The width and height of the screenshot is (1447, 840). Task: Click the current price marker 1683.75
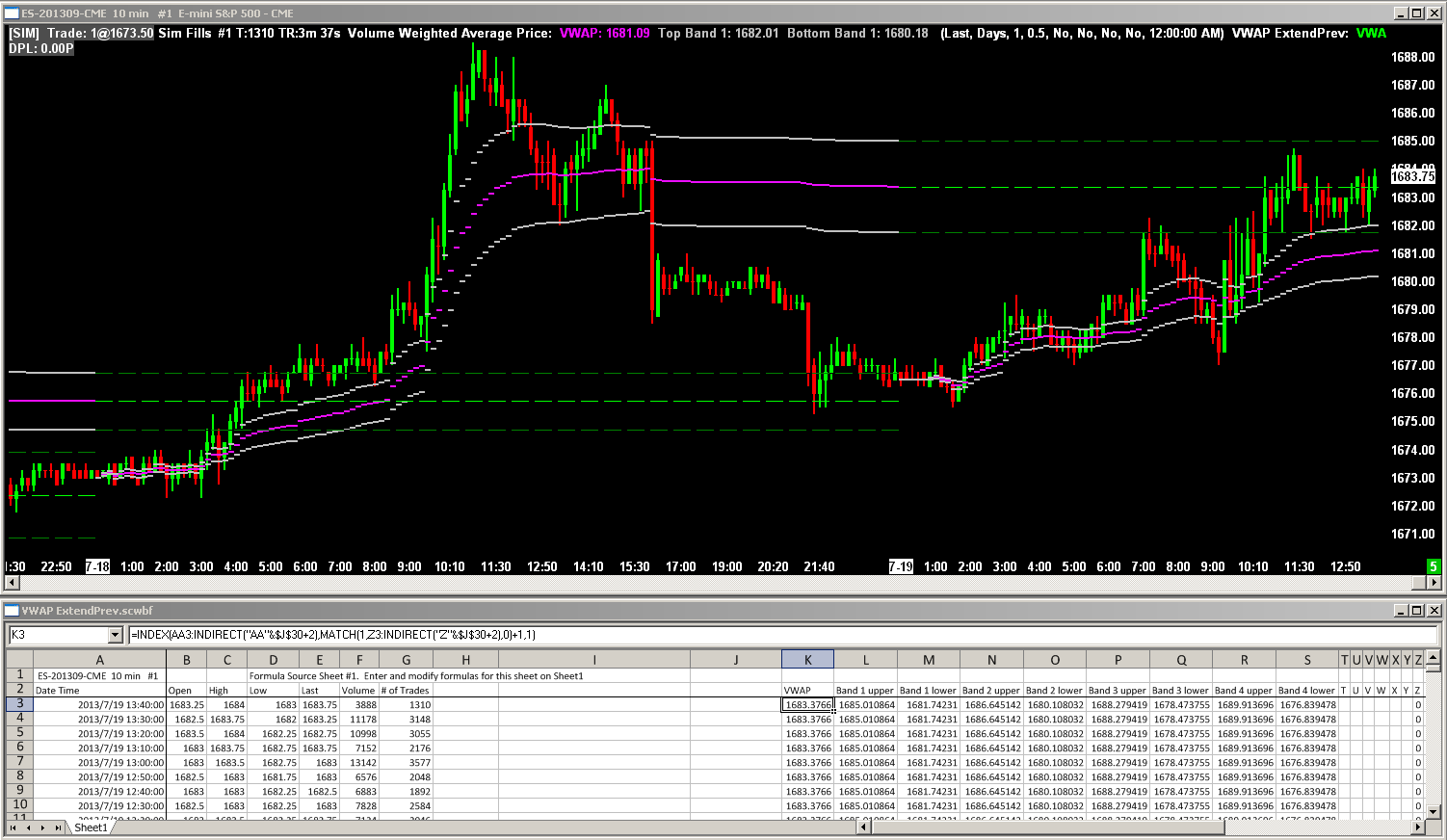point(1412,176)
